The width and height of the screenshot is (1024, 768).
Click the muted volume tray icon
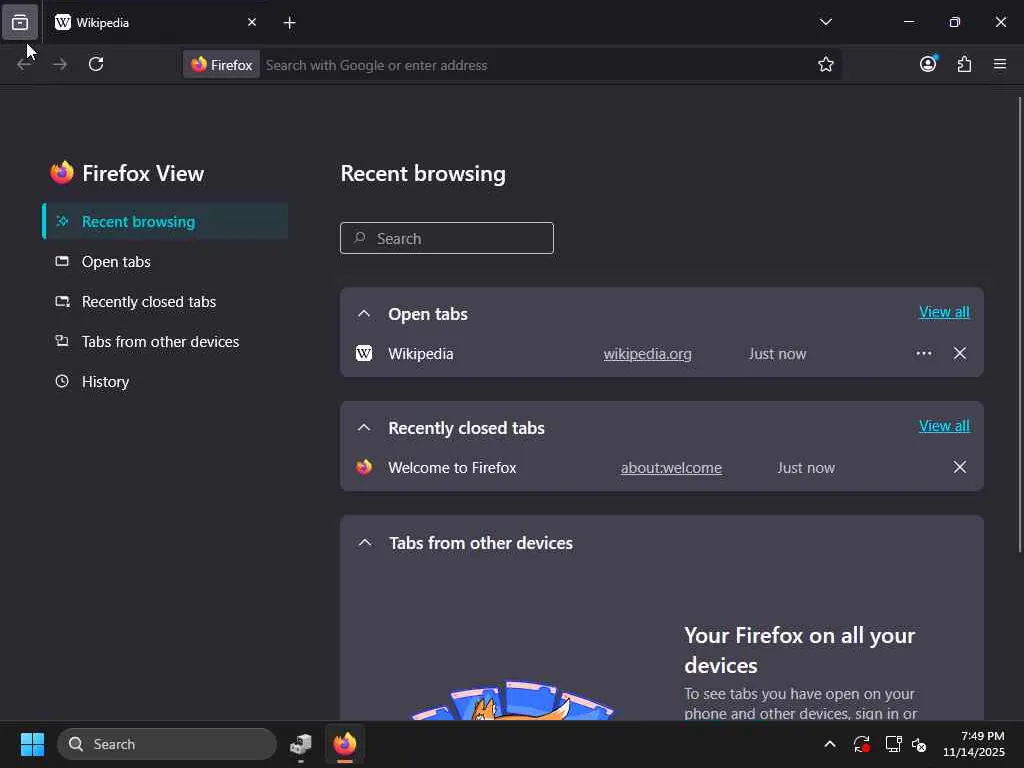(x=920, y=744)
